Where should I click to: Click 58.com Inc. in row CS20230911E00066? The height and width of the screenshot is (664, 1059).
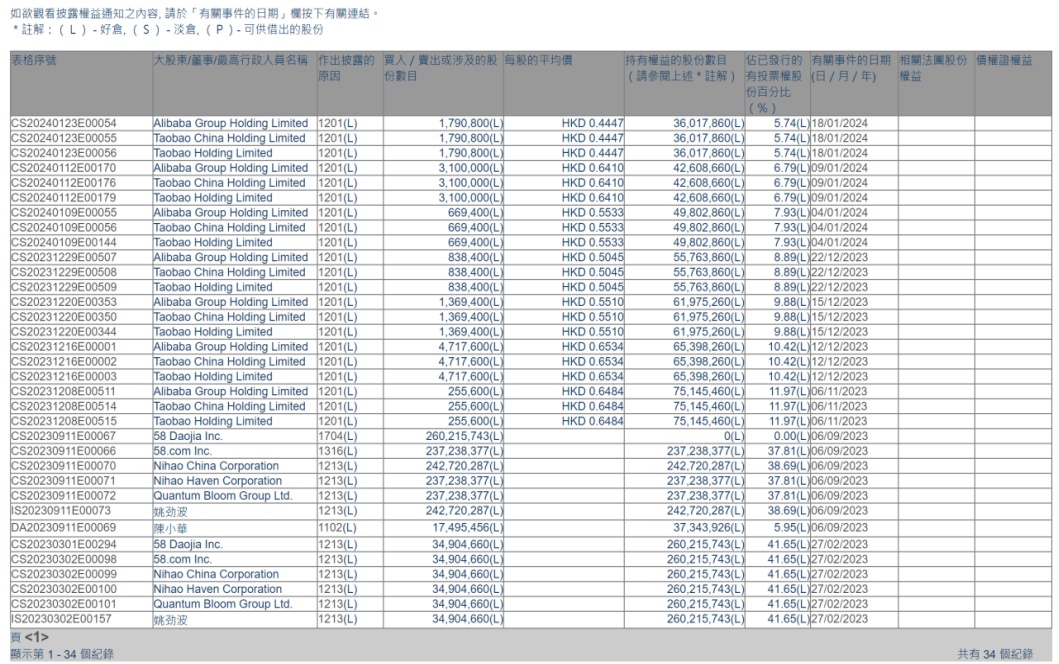182,451
